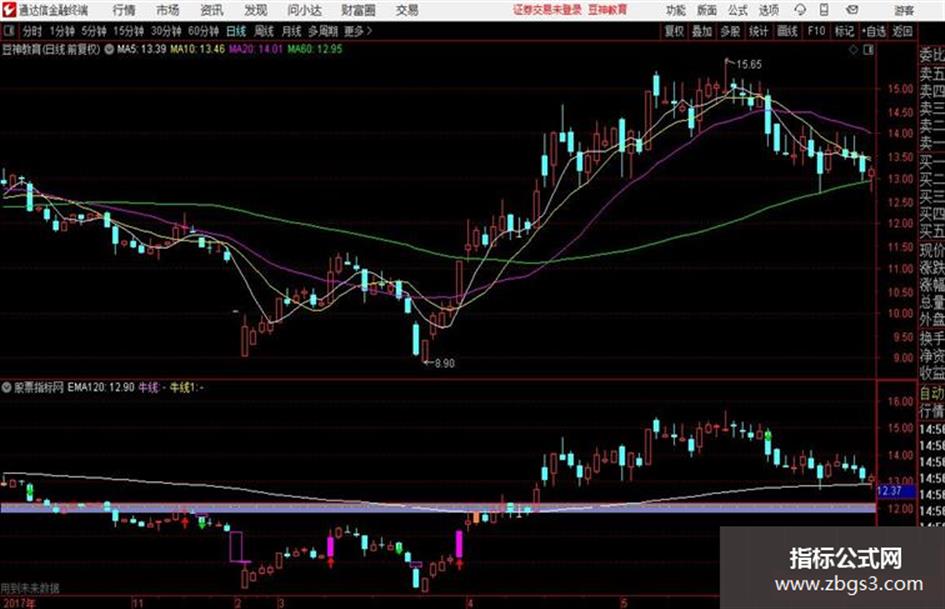Click the 多股 multi-stock button
The image size is (945, 609).
[730, 31]
